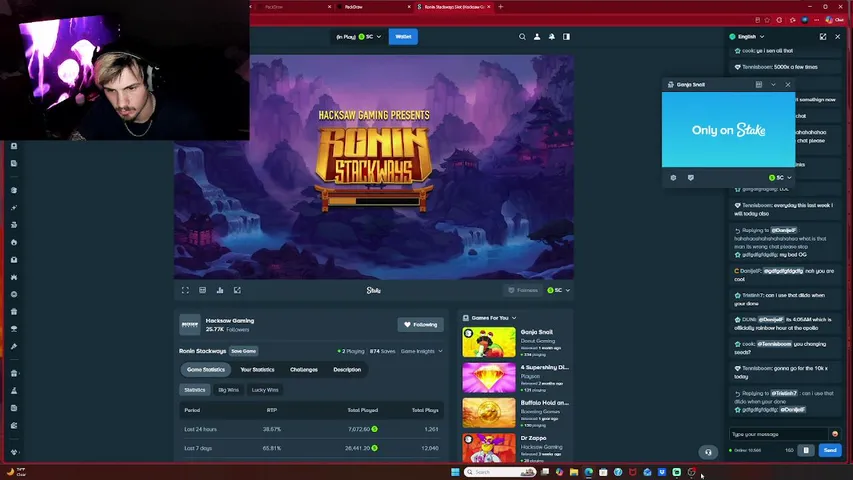Send the chat message

(x=830, y=450)
